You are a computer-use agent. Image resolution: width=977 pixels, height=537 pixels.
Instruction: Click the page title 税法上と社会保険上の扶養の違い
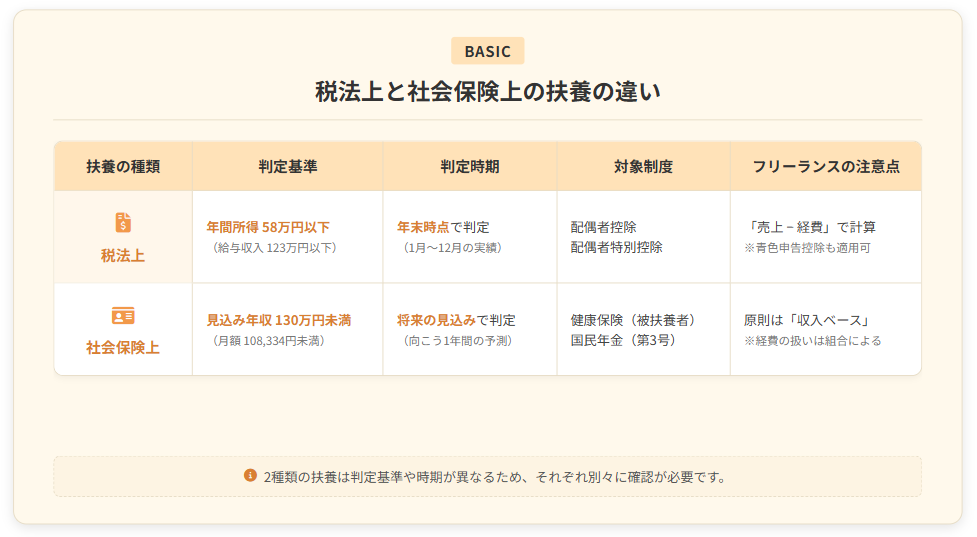488,91
